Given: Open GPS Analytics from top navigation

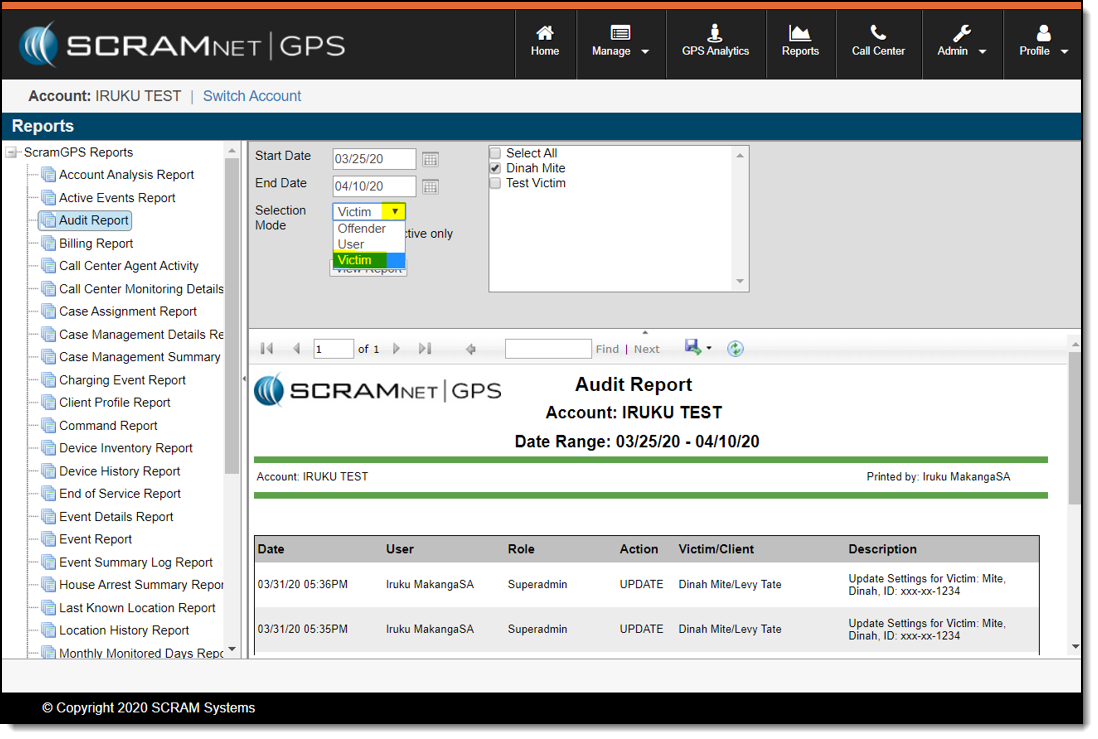Looking at the screenshot, I should click(x=715, y=42).
